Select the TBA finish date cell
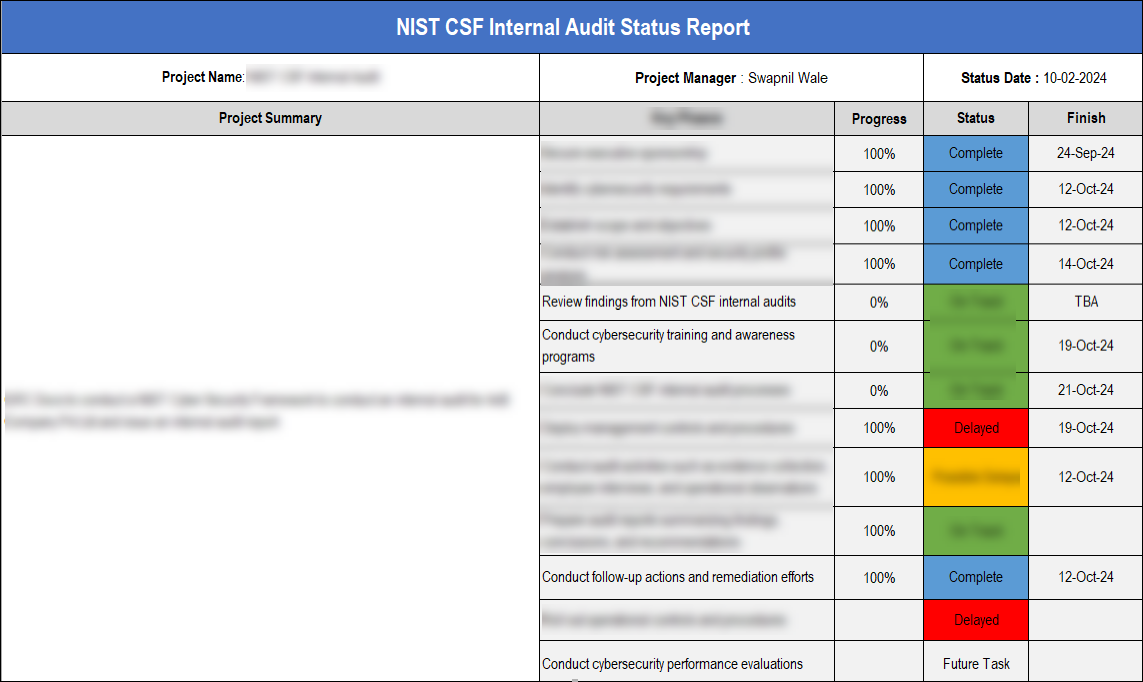Image resolution: width=1143 pixels, height=682 pixels. (x=1084, y=301)
